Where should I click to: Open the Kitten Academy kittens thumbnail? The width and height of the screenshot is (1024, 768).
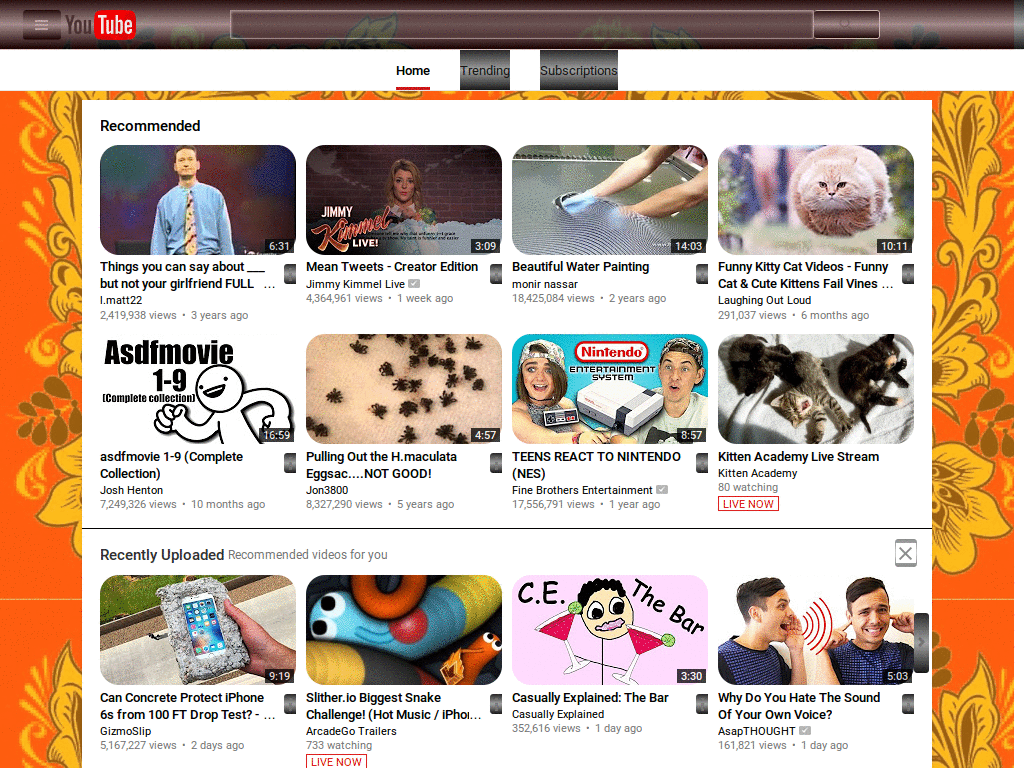tap(816, 389)
